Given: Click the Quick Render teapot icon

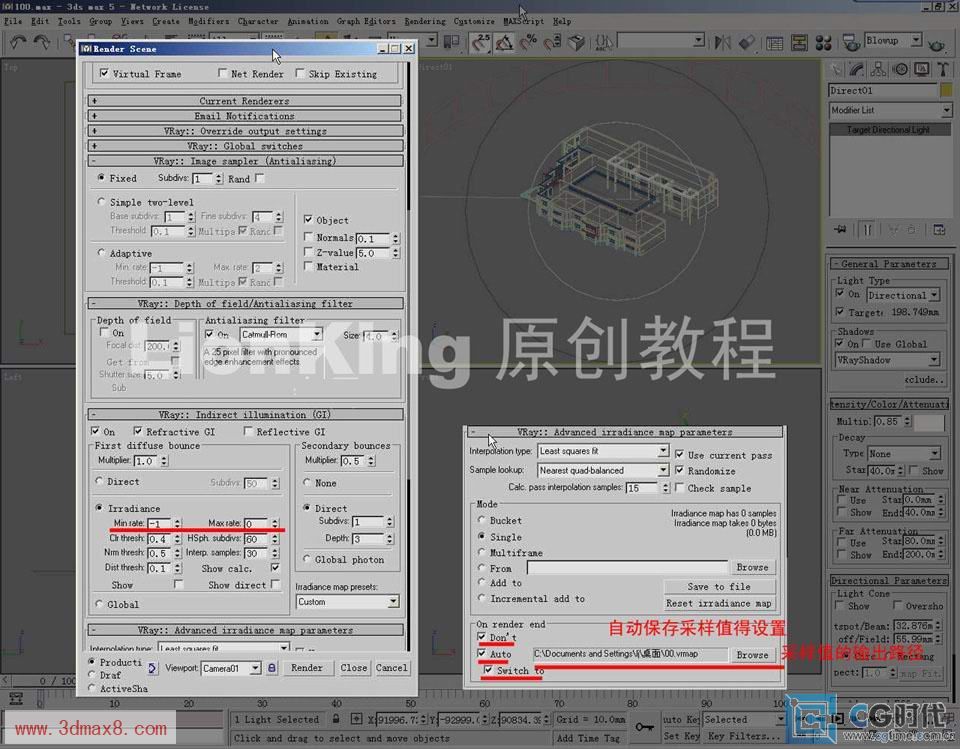Looking at the screenshot, I should click(936, 42).
